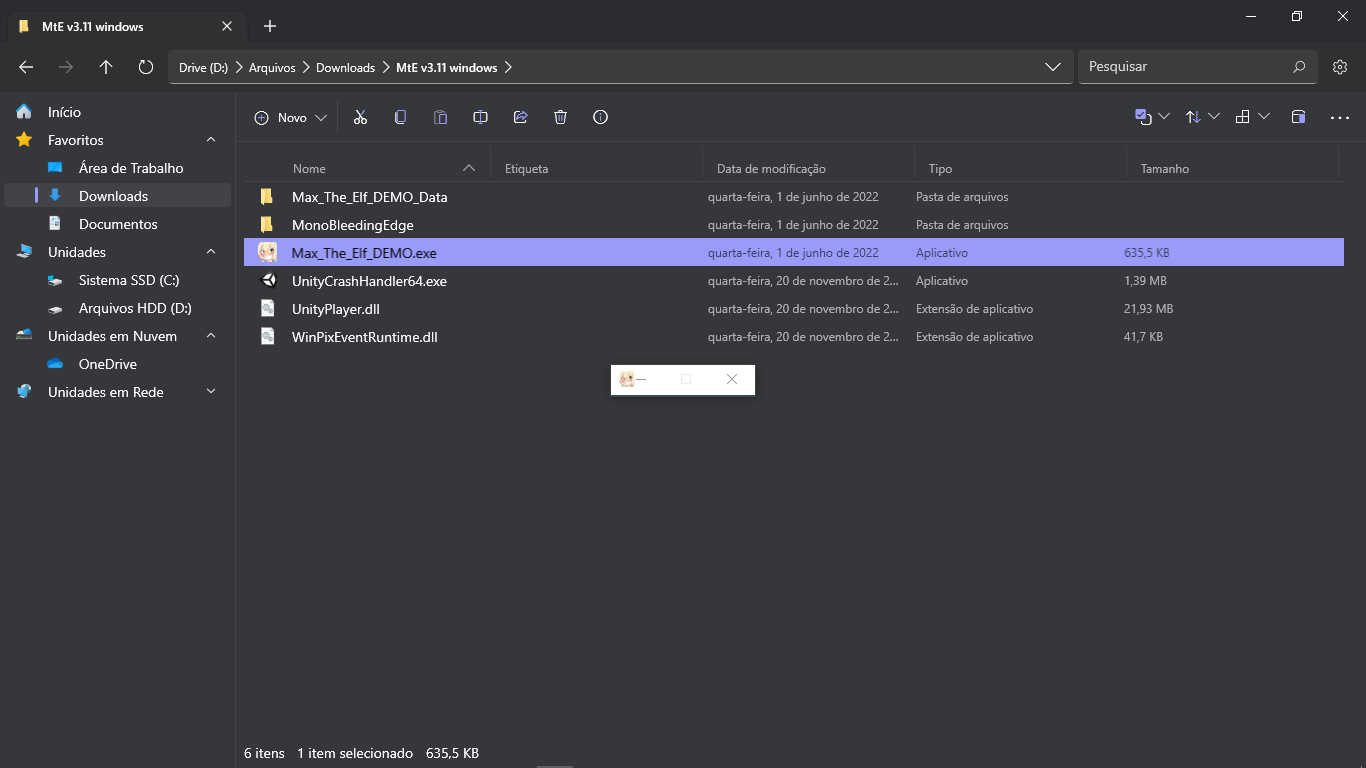The height and width of the screenshot is (768, 1366).
Task: Collapse the Favoritos section
Action: coord(211,140)
